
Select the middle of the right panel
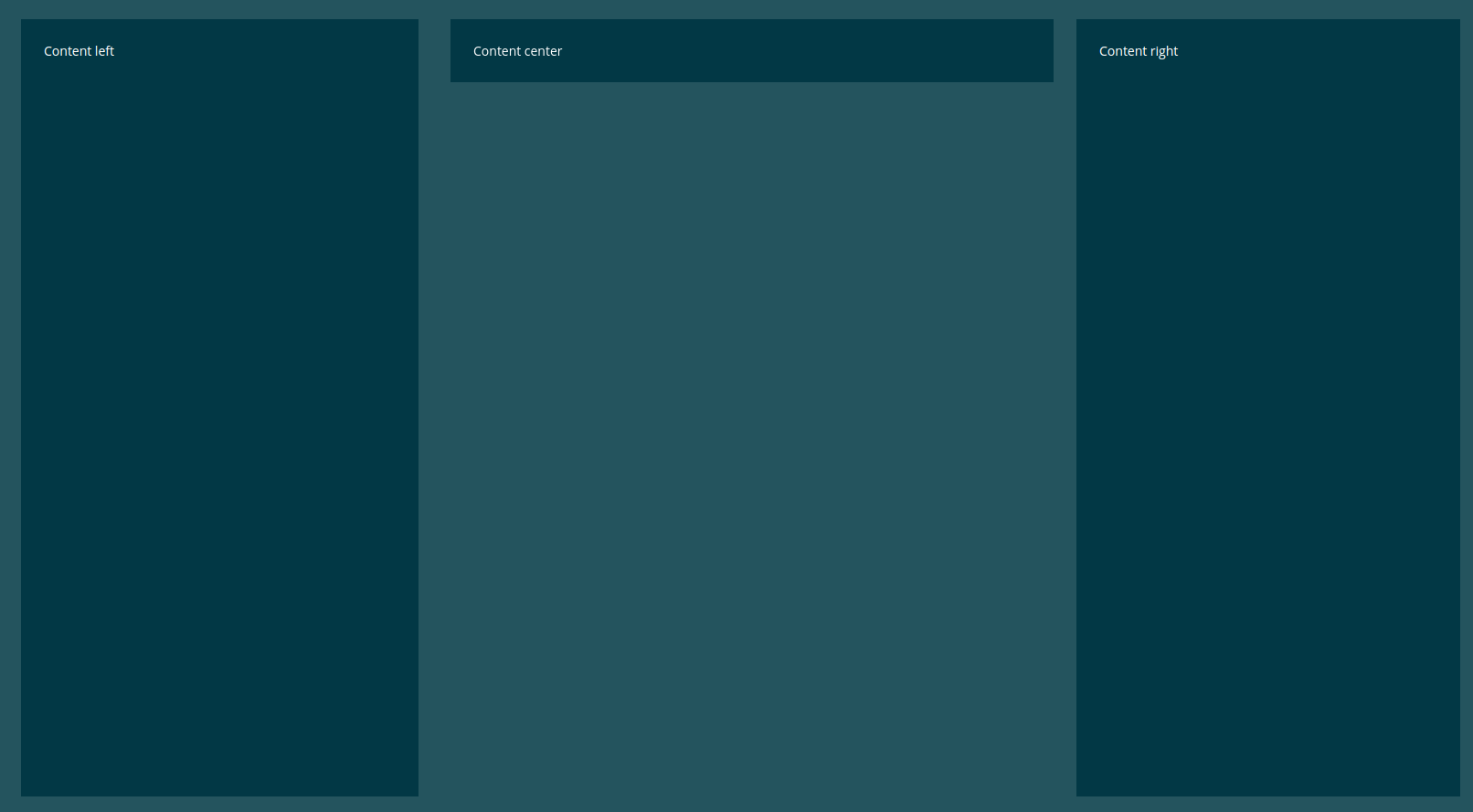click(x=1267, y=407)
